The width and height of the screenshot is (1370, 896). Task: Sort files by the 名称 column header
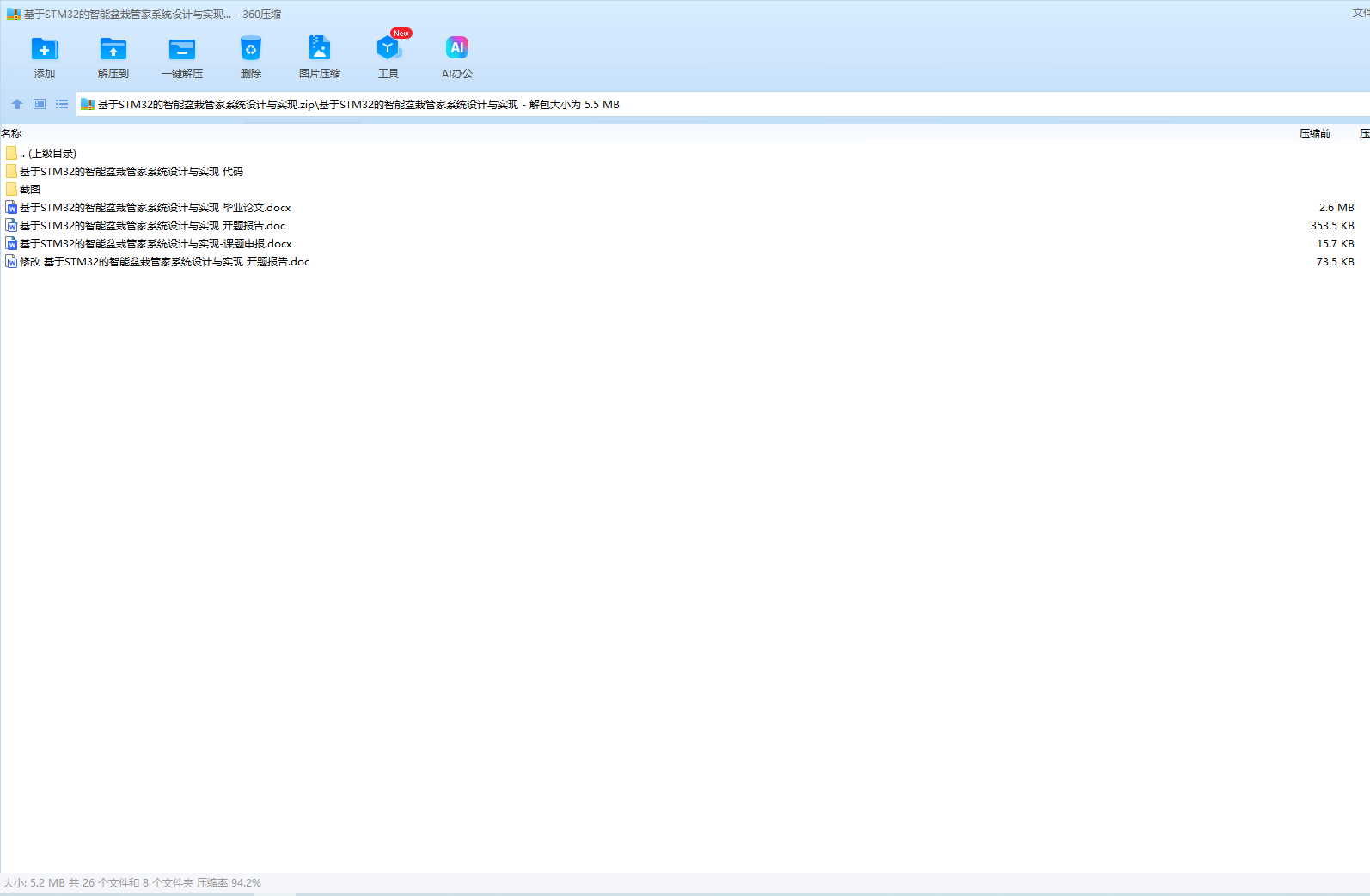click(11, 134)
